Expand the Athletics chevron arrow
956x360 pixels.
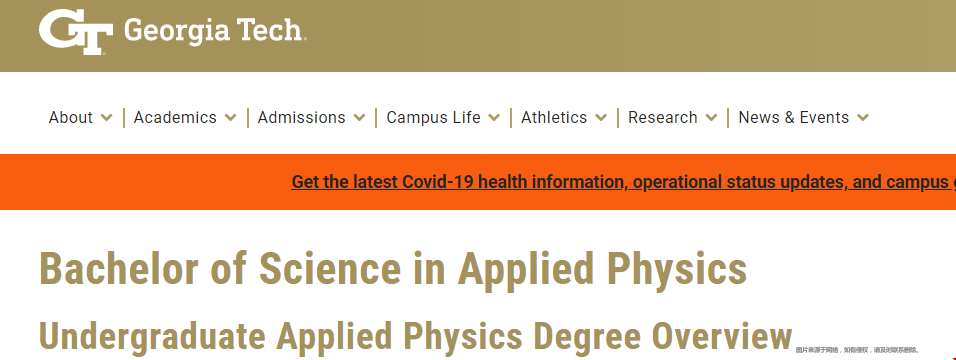click(601, 118)
